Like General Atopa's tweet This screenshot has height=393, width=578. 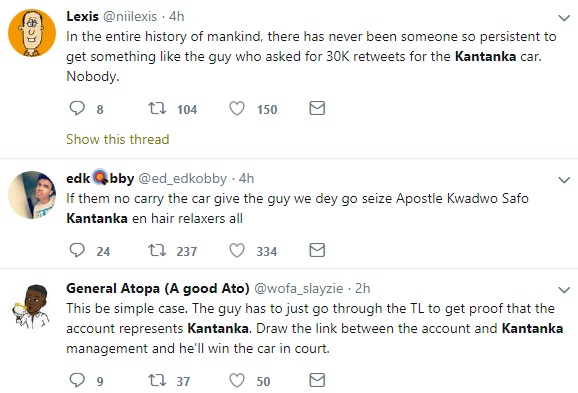[237, 380]
